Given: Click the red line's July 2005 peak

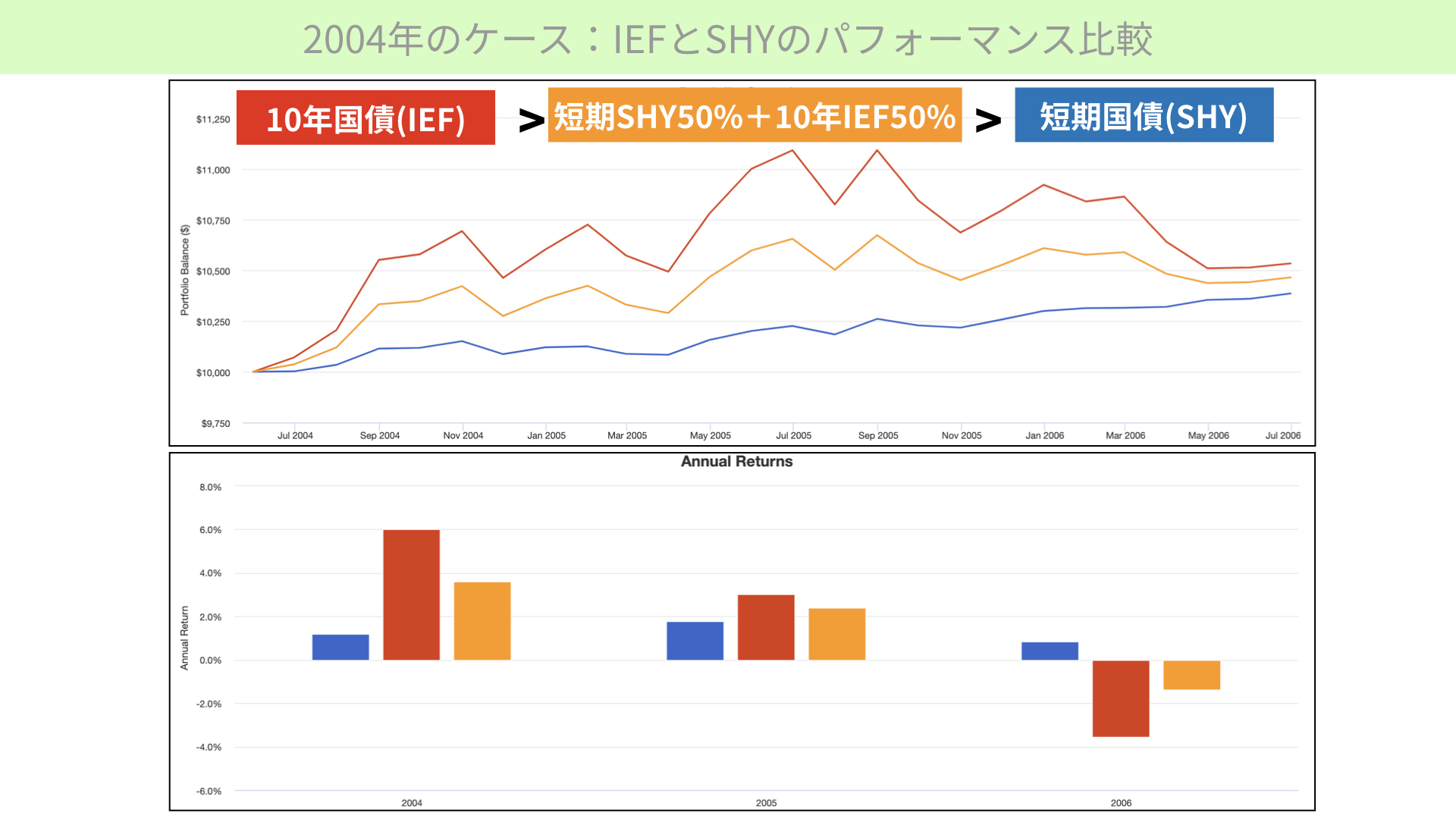Looking at the screenshot, I should pos(793,150).
